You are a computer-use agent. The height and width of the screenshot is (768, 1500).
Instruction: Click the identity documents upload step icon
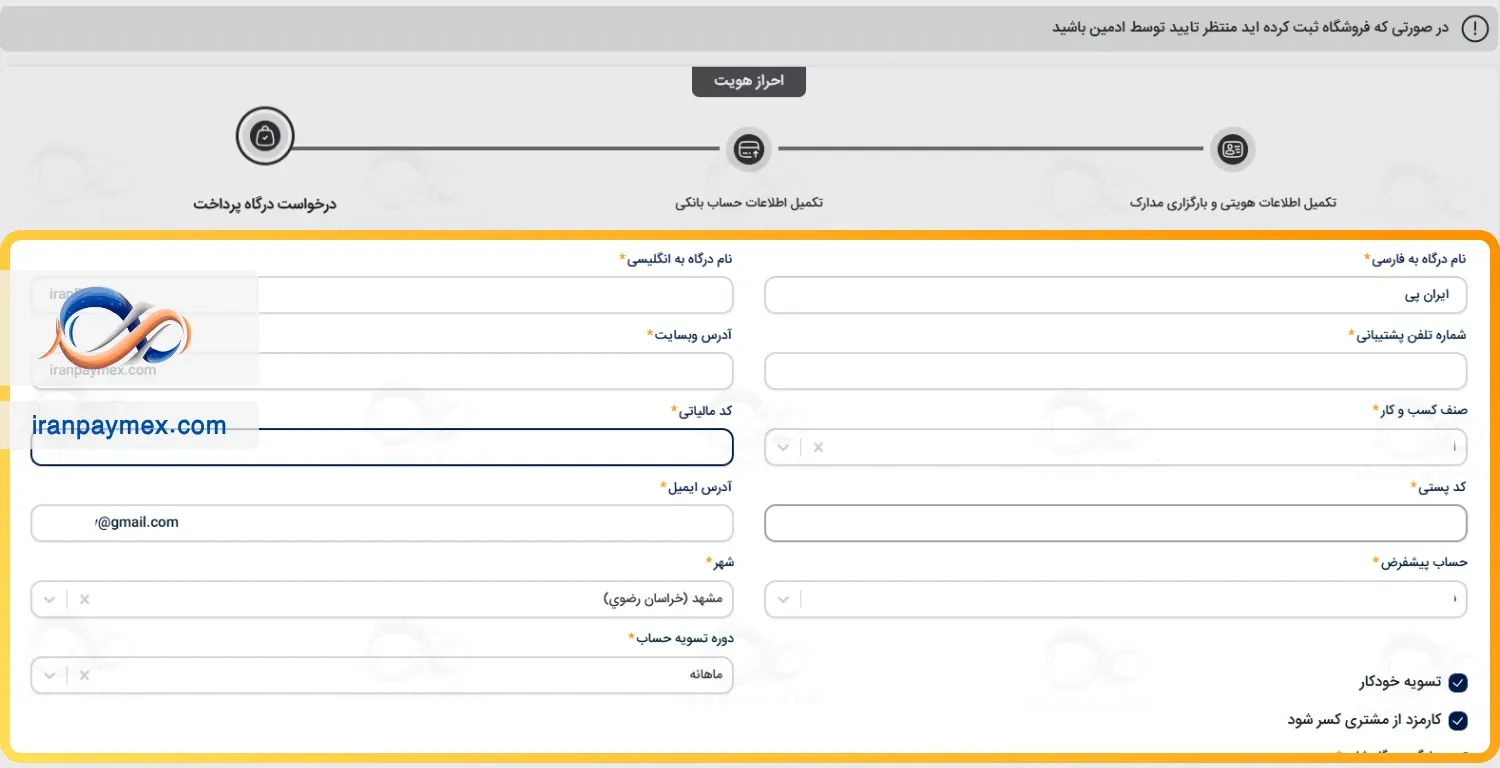[x=1233, y=149]
